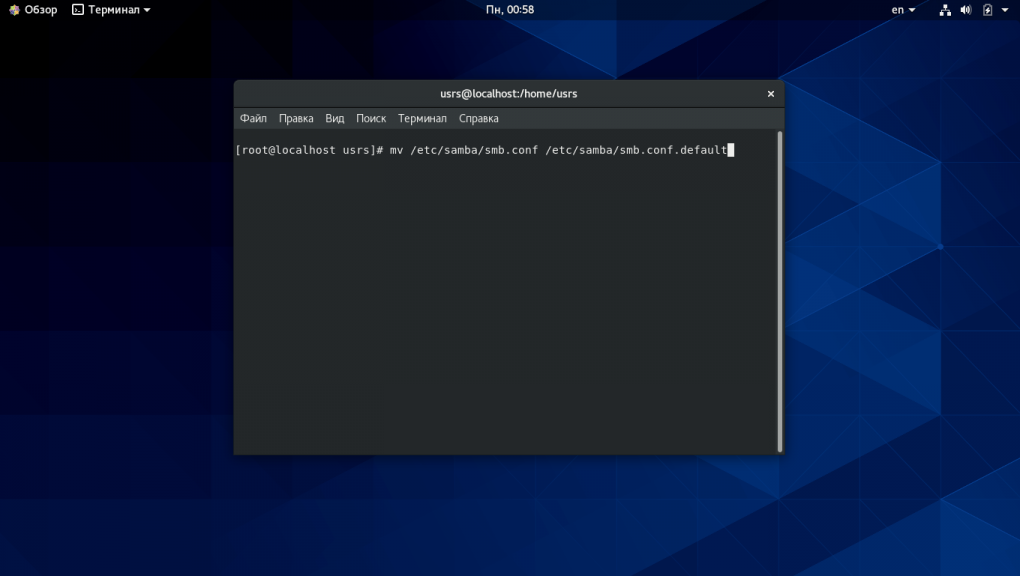Click the wired network status icon
Screen dimensions: 1020x576
(x=945, y=10)
